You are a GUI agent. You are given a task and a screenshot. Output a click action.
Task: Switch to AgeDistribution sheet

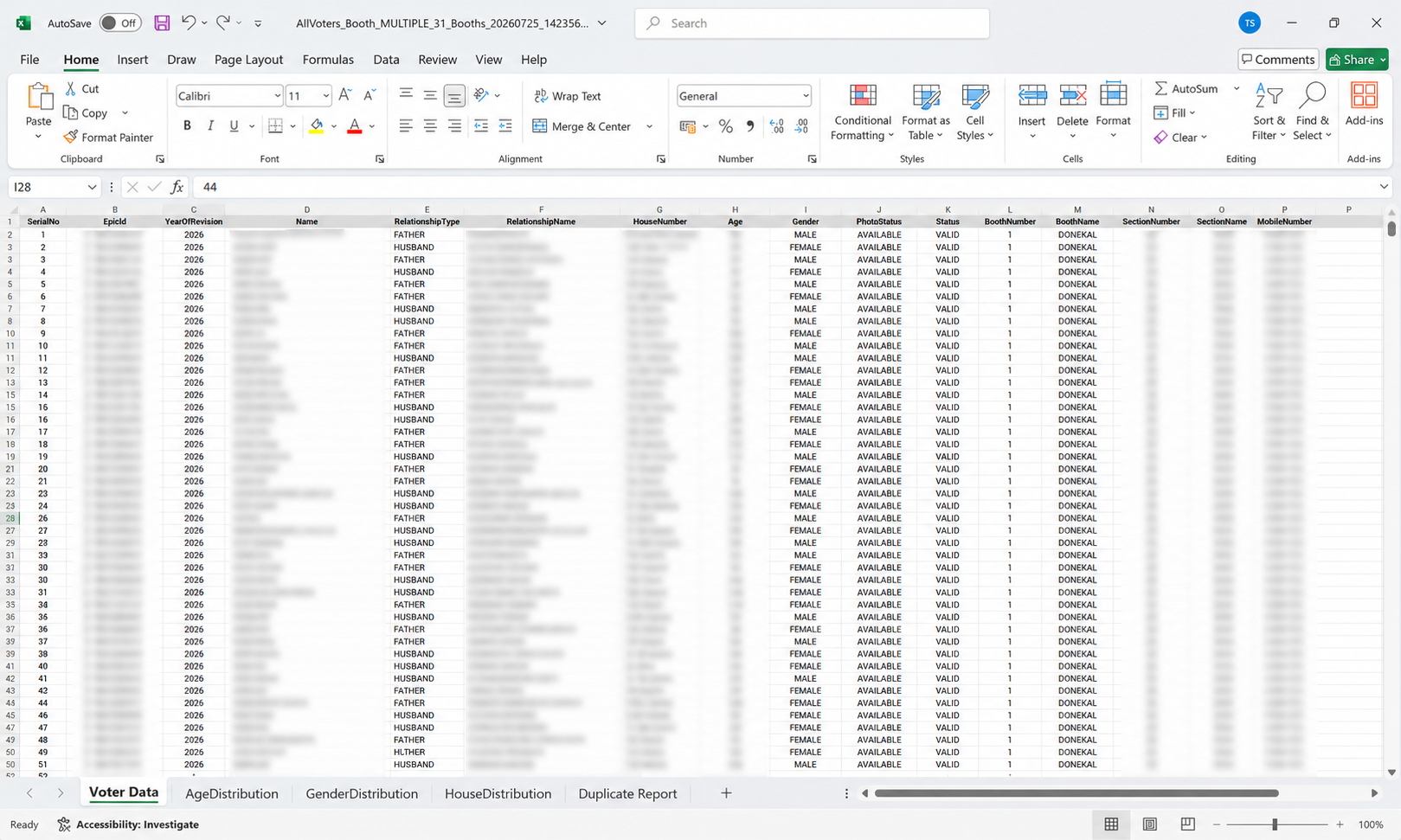click(x=232, y=793)
